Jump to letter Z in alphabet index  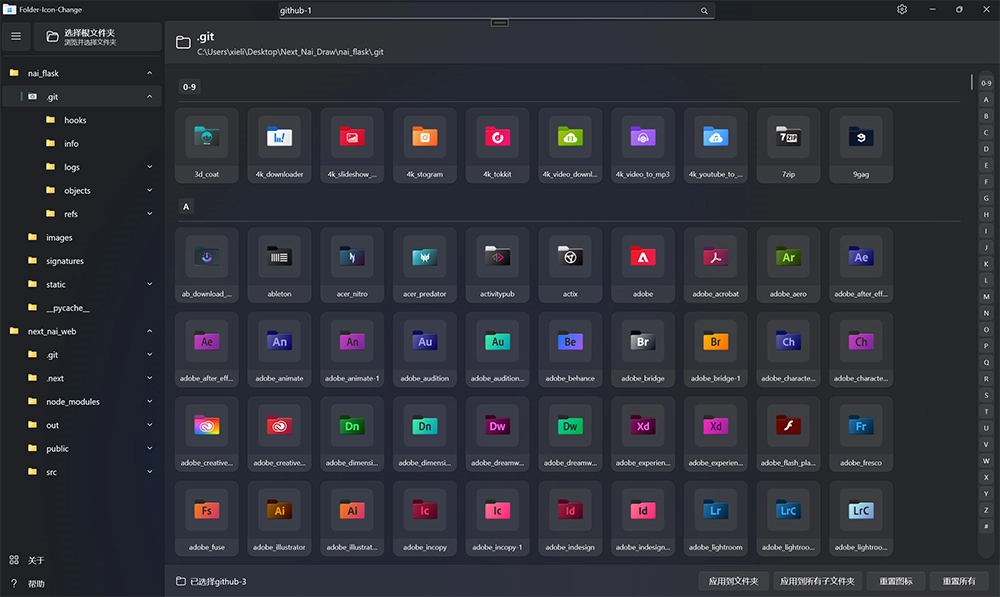[986, 510]
